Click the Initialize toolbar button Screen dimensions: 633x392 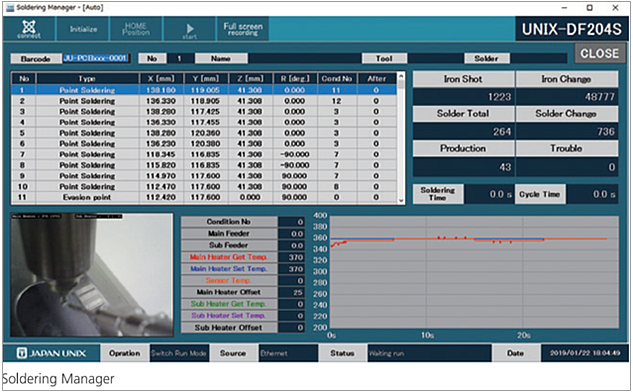(83, 29)
